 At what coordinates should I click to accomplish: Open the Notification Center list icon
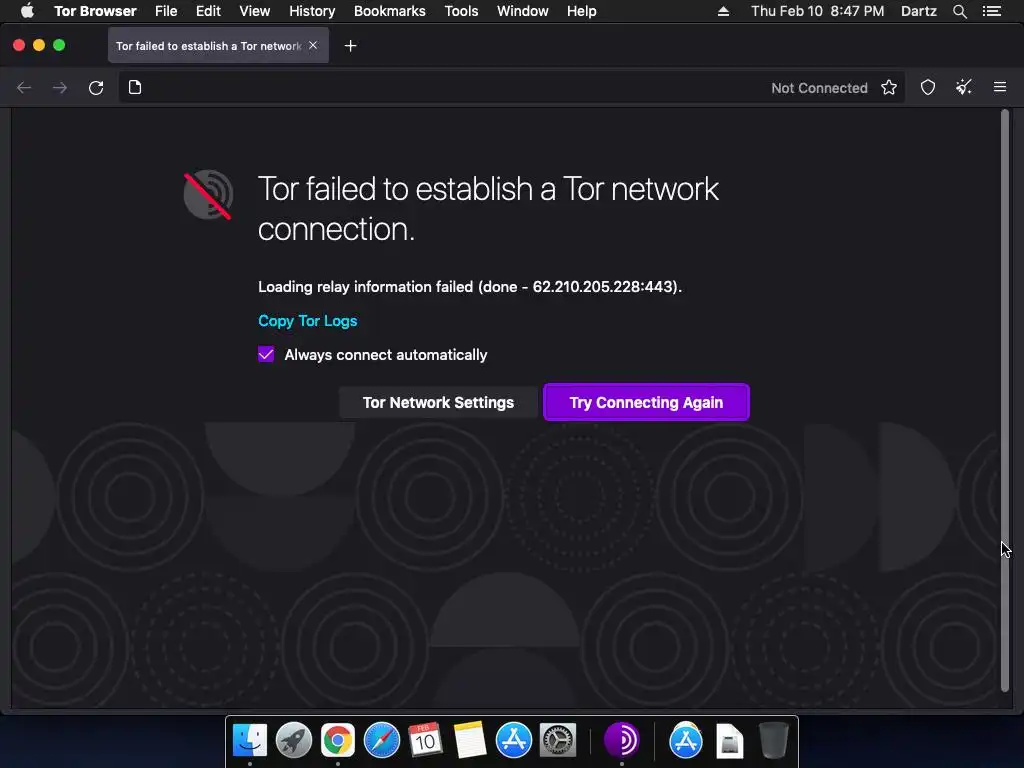point(991,11)
